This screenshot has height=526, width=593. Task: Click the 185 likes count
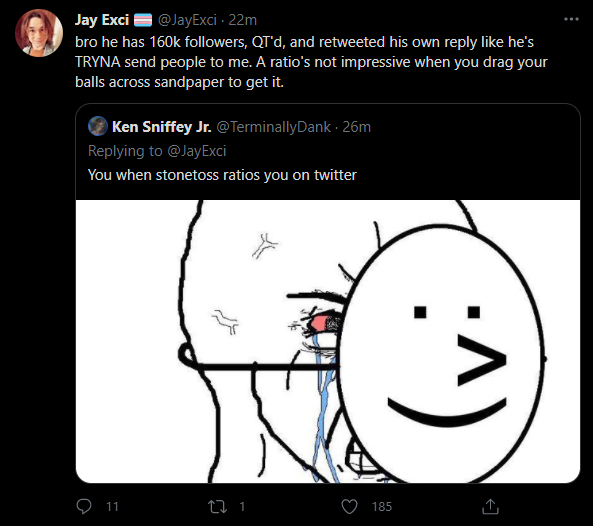click(382, 507)
